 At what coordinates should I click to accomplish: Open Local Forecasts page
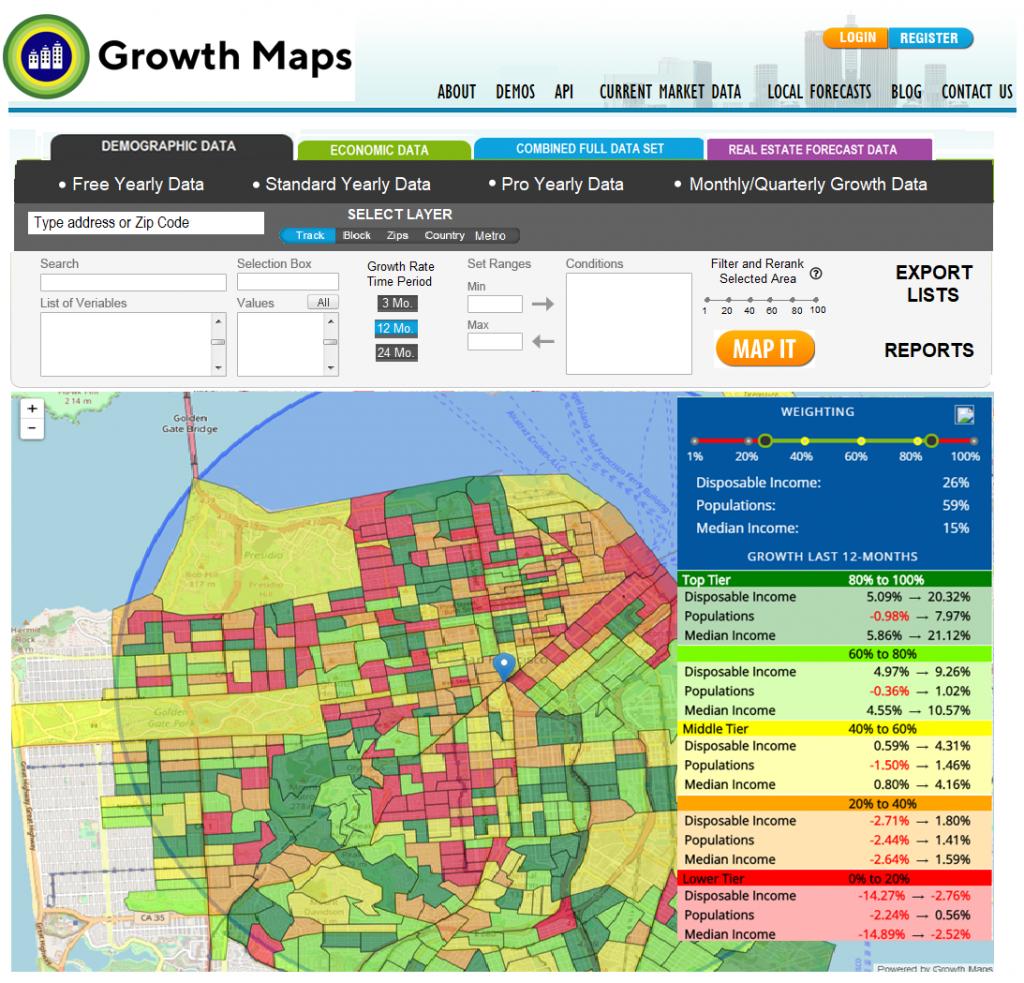coord(819,92)
